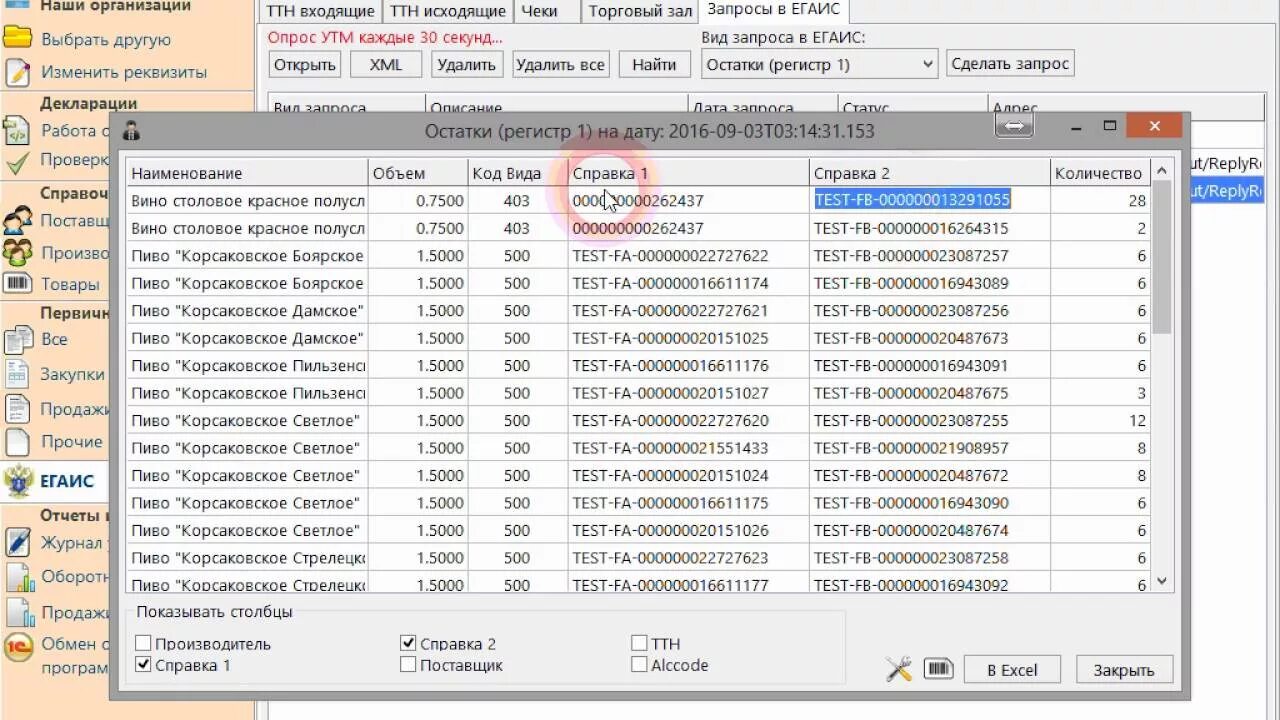Viewport: 1280px width, 720px height.
Task: Sort by Код Вида column header
Action: [x=518, y=173]
